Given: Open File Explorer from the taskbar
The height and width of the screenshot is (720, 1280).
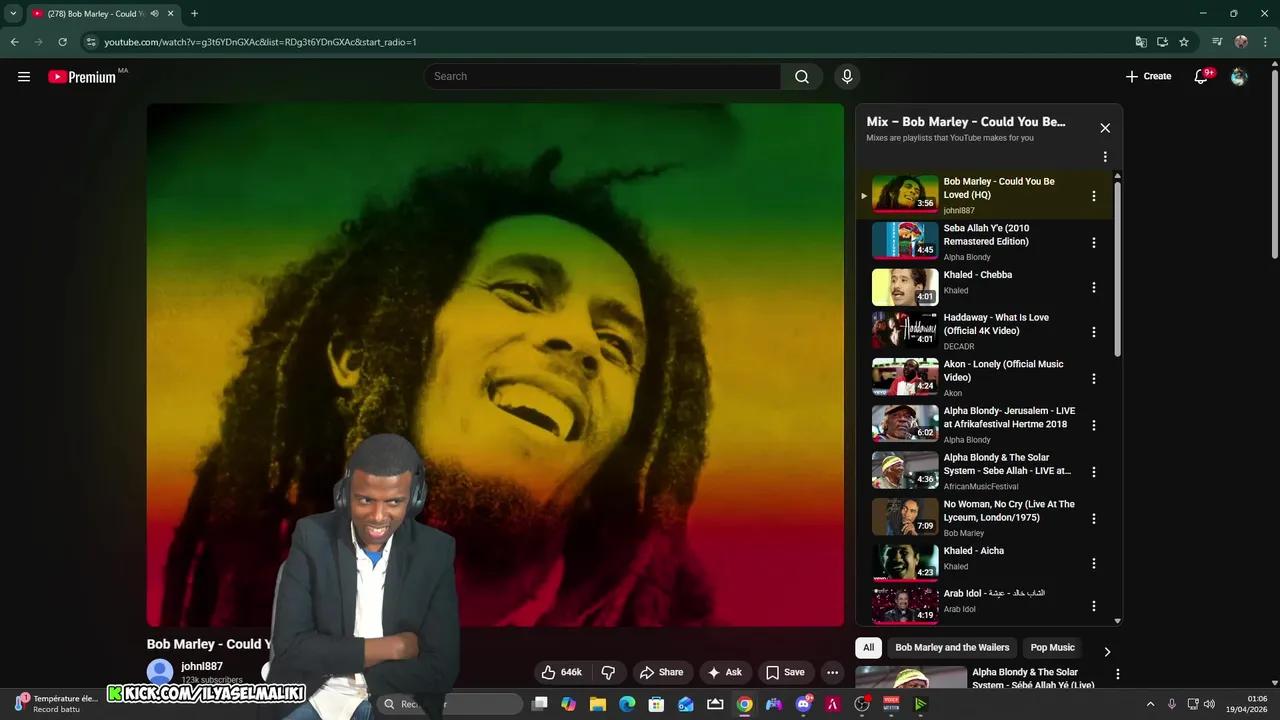Looking at the screenshot, I should [598, 704].
